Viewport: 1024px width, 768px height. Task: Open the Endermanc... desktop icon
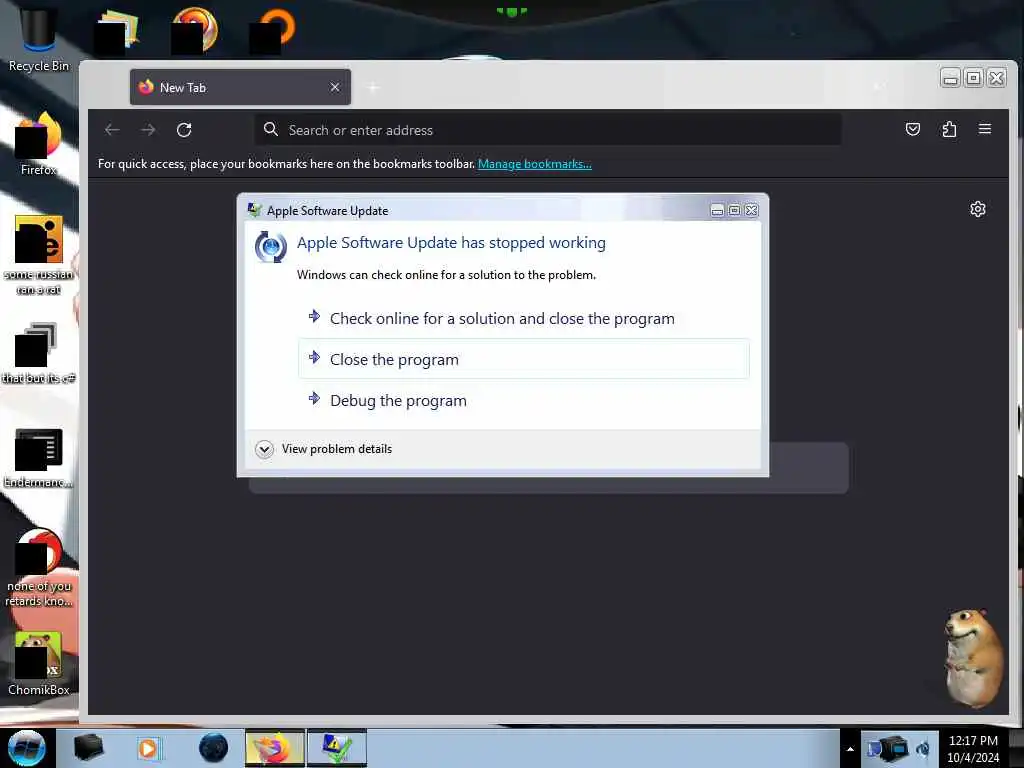(38, 457)
